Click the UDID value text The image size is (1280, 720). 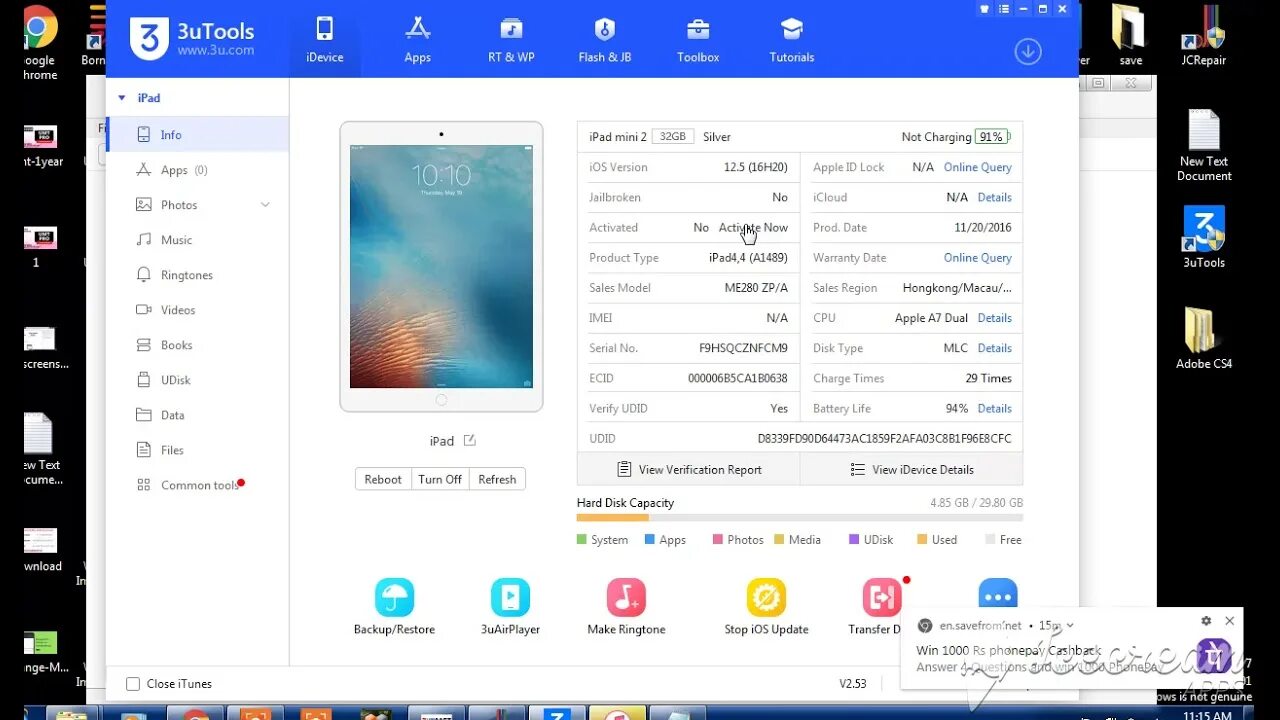click(x=884, y=438)
